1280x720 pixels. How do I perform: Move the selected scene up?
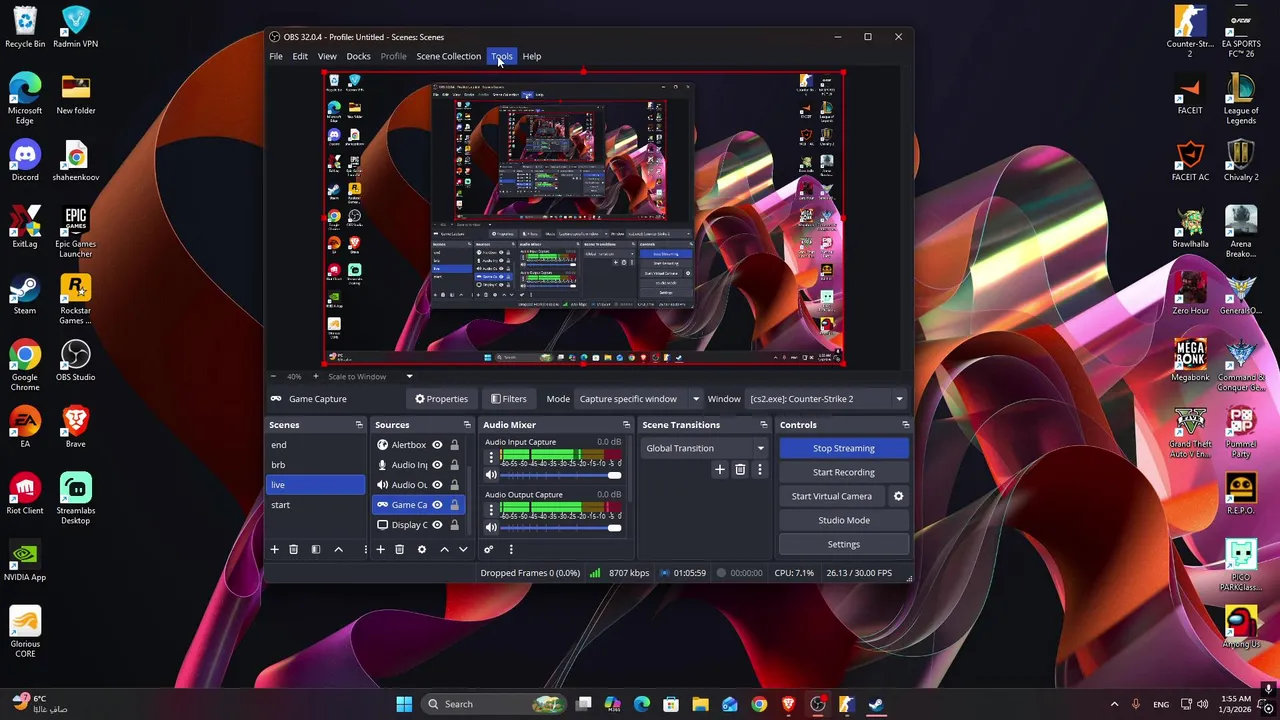click(x=338, y=549)
